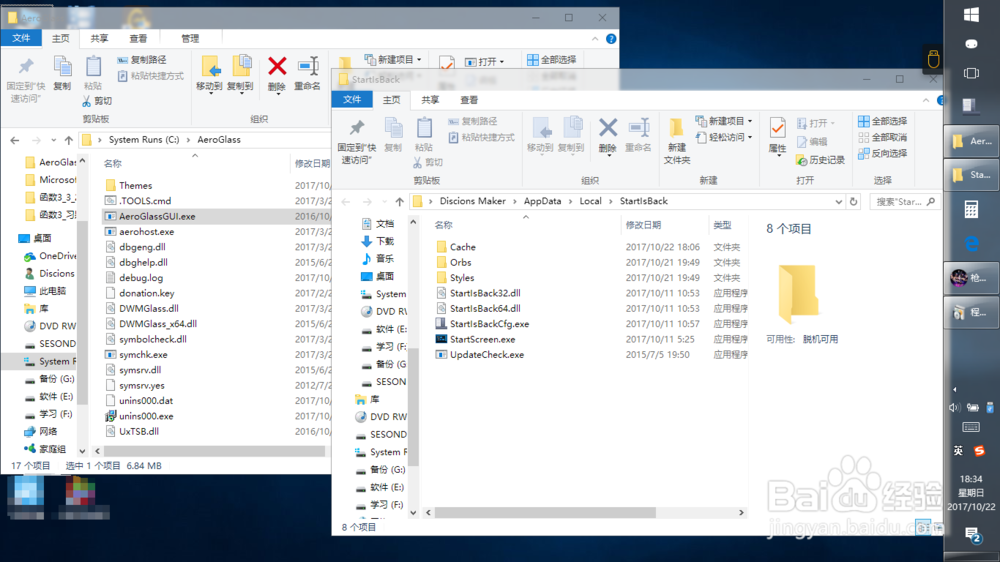The image size is (1000, 562).
Task: Expand 新建项目 dropdown in StartIsBack window
Action: [726, 122]
